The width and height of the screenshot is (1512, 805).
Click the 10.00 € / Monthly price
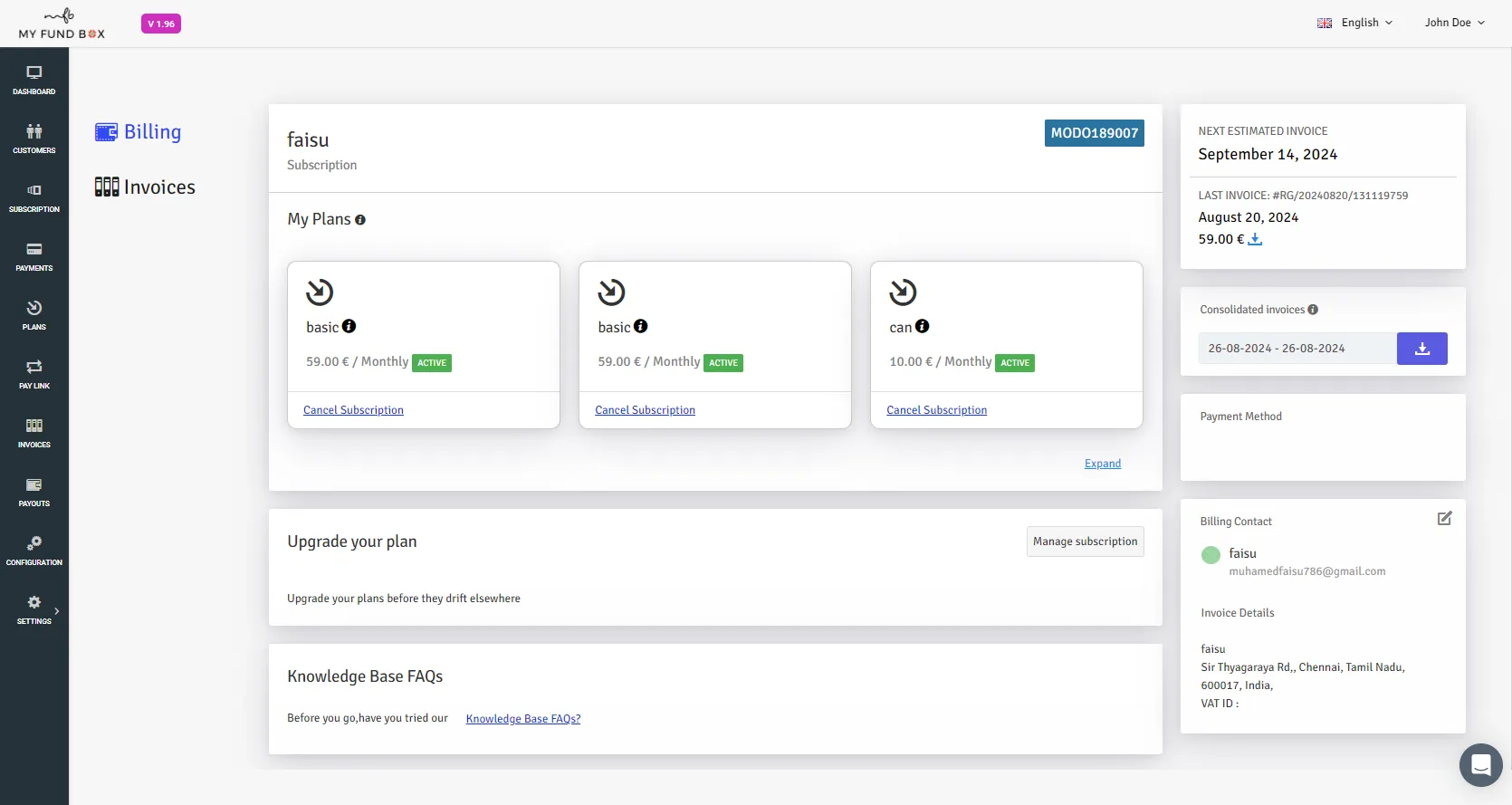pyautogui.click(x=941, y=362)
